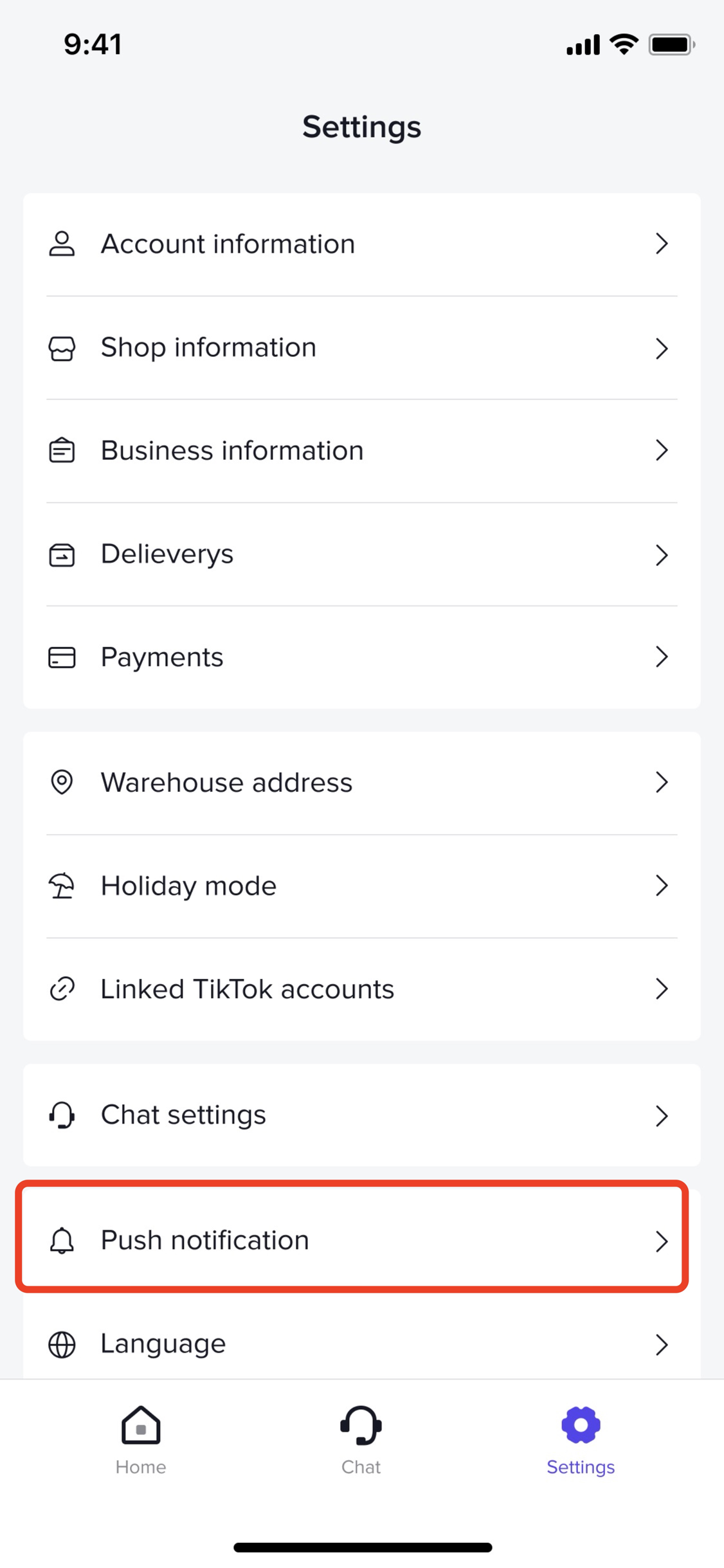724x1568 pixels.
Task: Expand the Chat settings chevron
Action: coord(662,1116)
